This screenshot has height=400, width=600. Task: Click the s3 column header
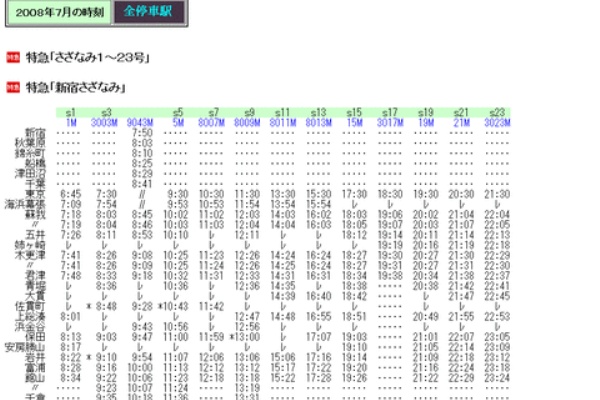point(106,113)
